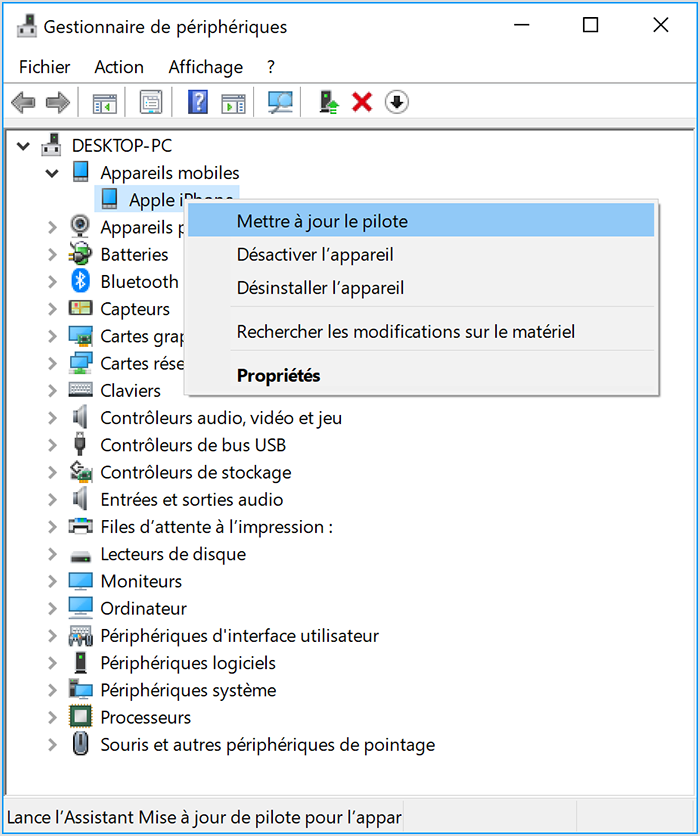Image resolution: width=700 pixels, height=836 pixels.
Task: Click the update driver toolbar icon
Action: [x=327, y=102]
